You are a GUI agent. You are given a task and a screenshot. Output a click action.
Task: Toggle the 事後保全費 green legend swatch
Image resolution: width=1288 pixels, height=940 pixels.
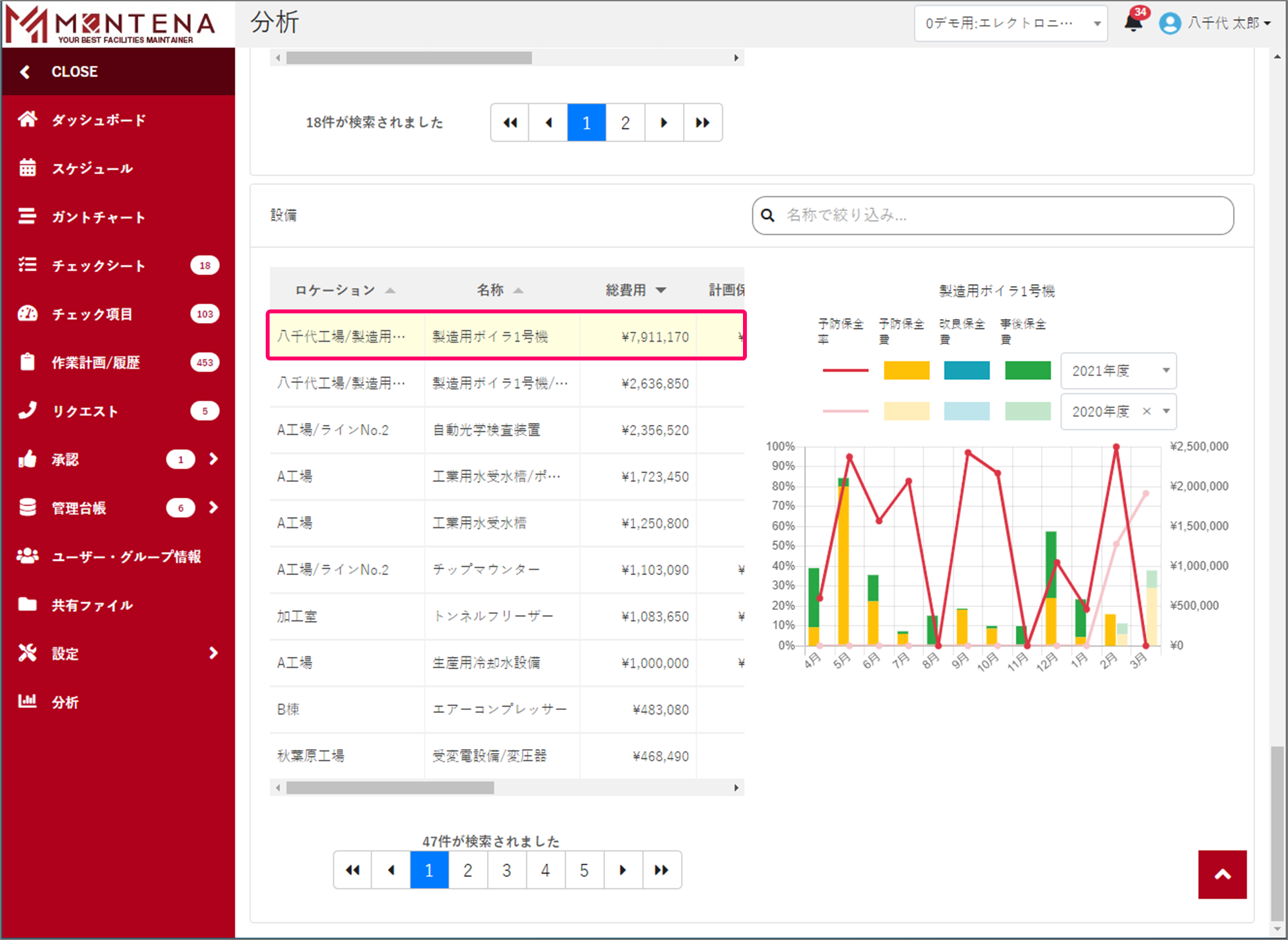tap(1027, 370)
